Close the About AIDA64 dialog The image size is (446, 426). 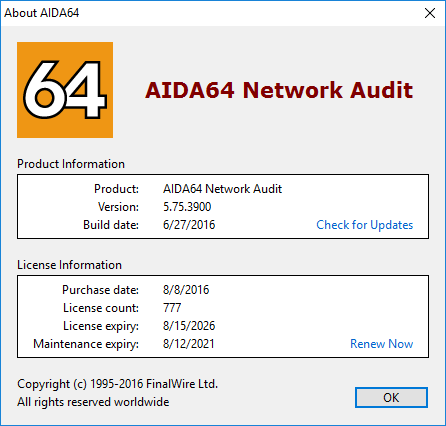[430, 13]
